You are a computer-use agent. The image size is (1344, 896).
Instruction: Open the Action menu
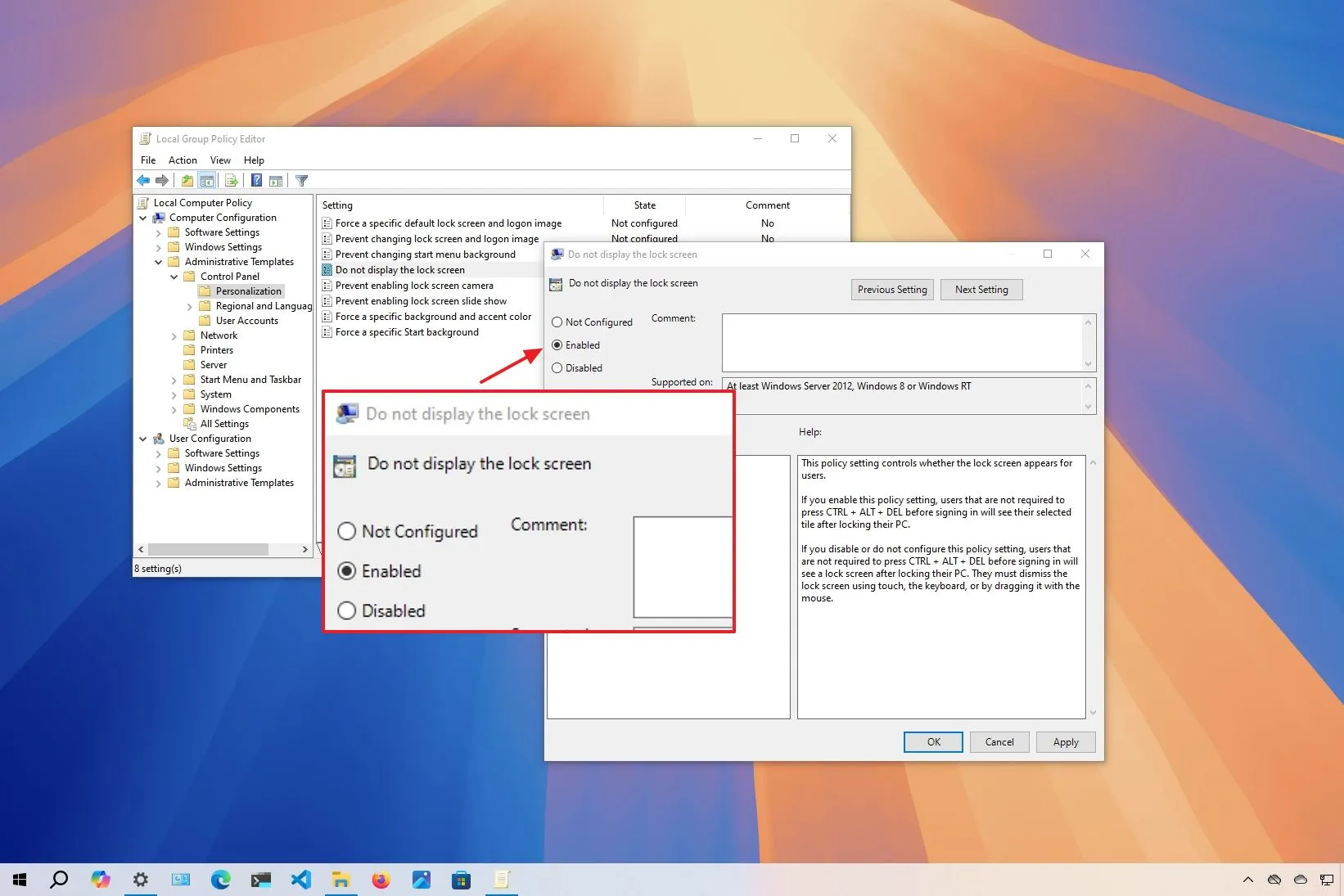tap(183, 160)
